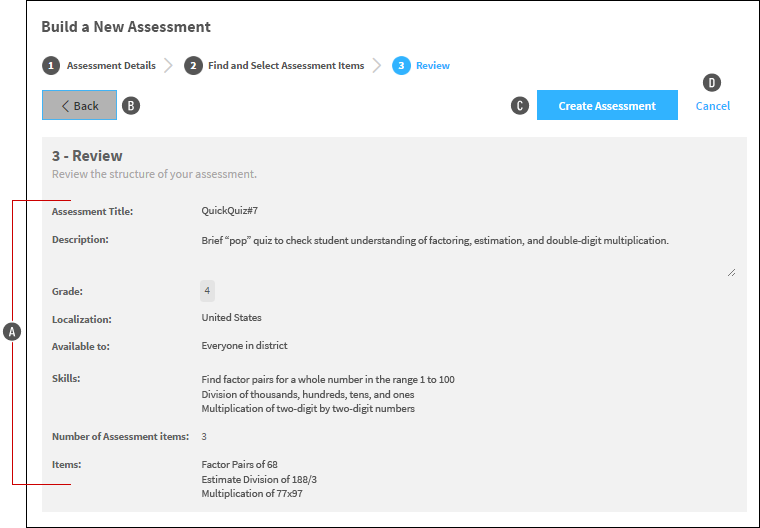The height and width of the screenshot is (528, 760).
Task: Click callout marker D icon
Action: pyautogui.click(x=712, y=82)
